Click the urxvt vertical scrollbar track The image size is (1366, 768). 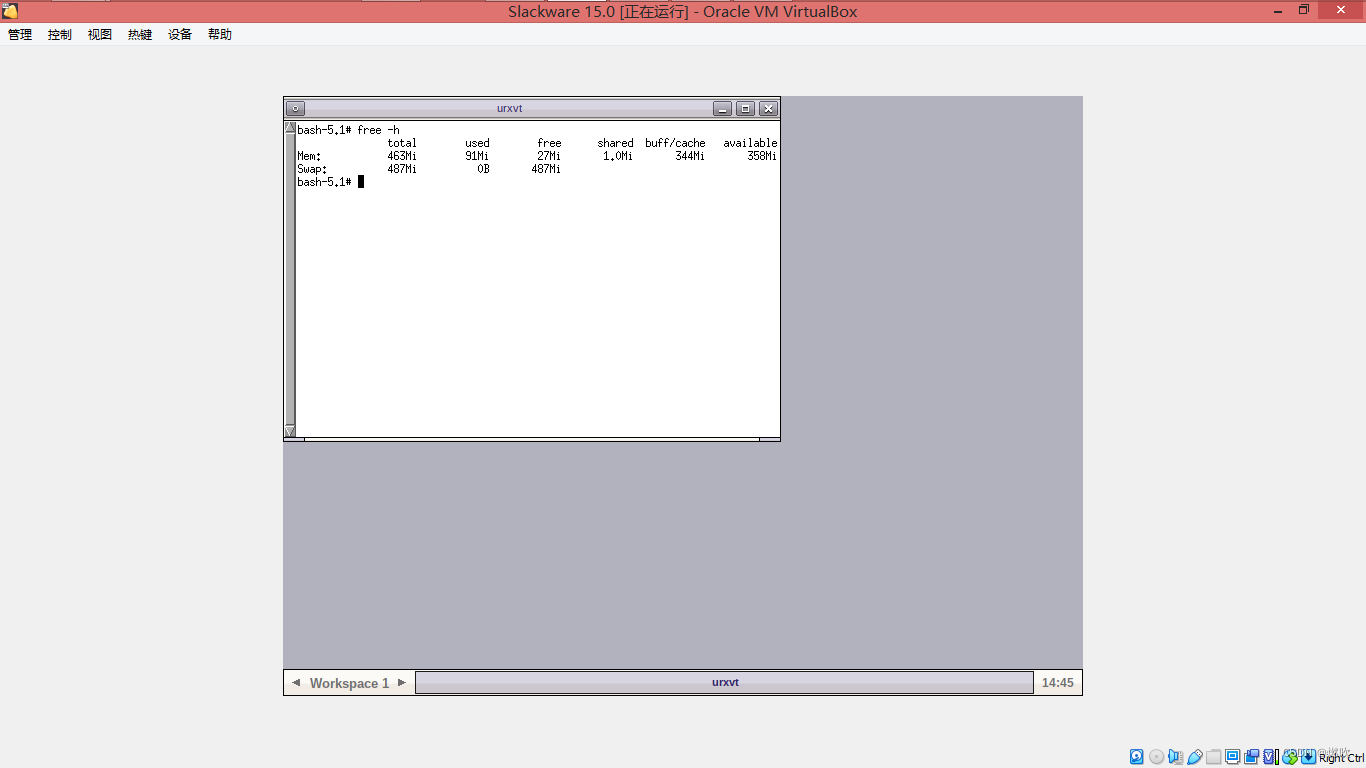290,280
